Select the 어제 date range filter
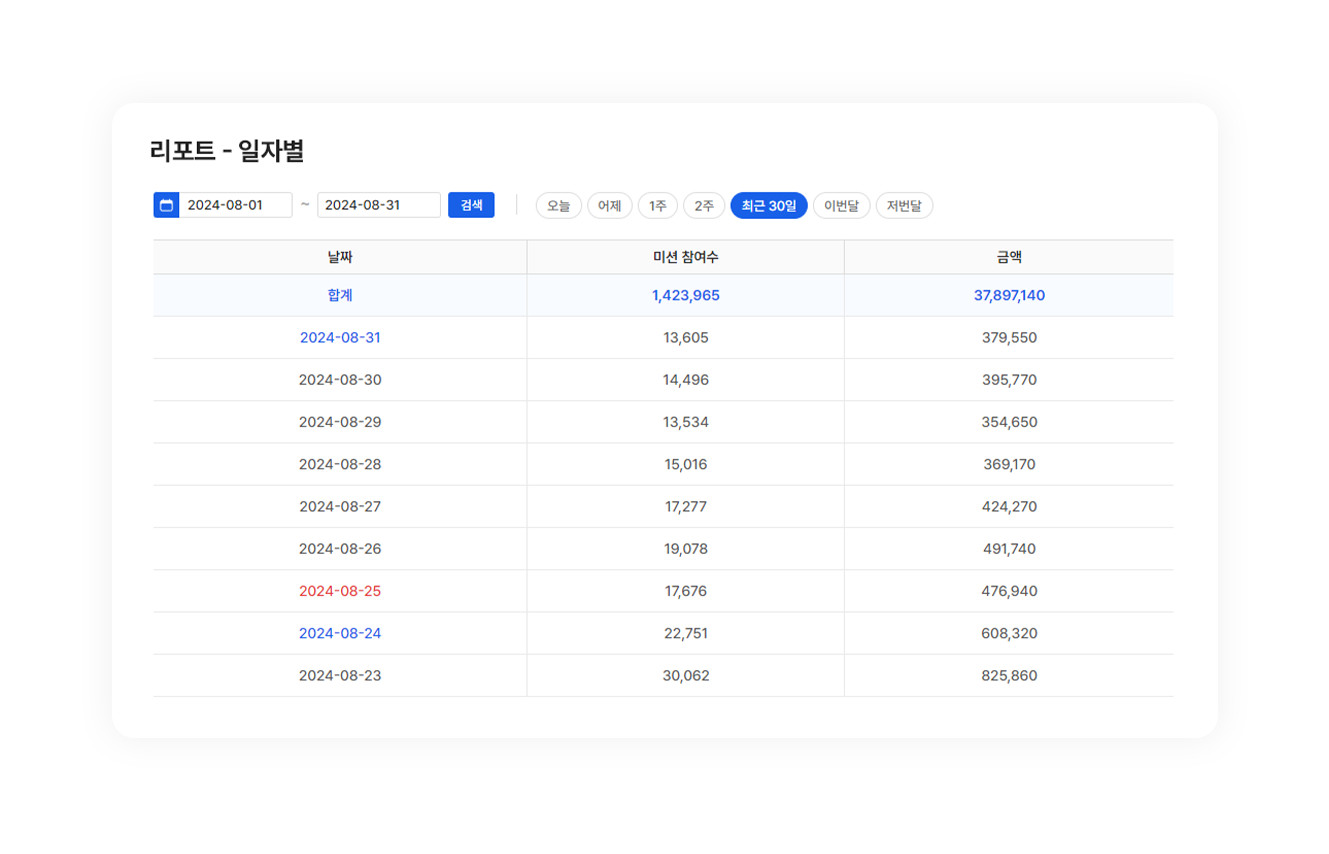Viewport: 1329px width, 854px height. (609, 206)
